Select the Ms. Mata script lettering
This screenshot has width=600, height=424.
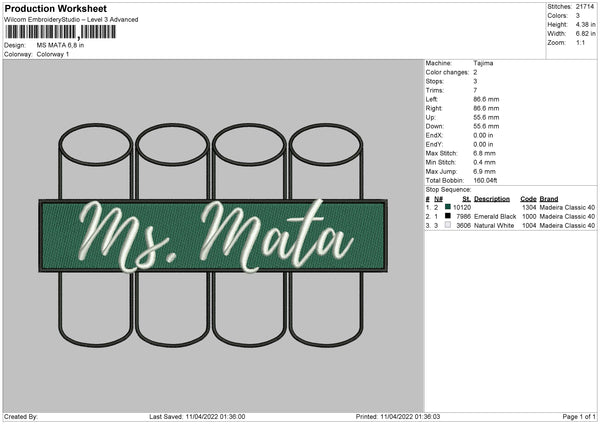216,236
